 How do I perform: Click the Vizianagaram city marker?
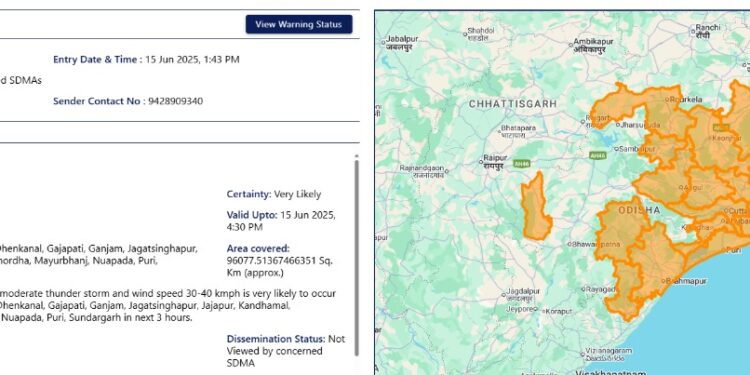point(582,354)
